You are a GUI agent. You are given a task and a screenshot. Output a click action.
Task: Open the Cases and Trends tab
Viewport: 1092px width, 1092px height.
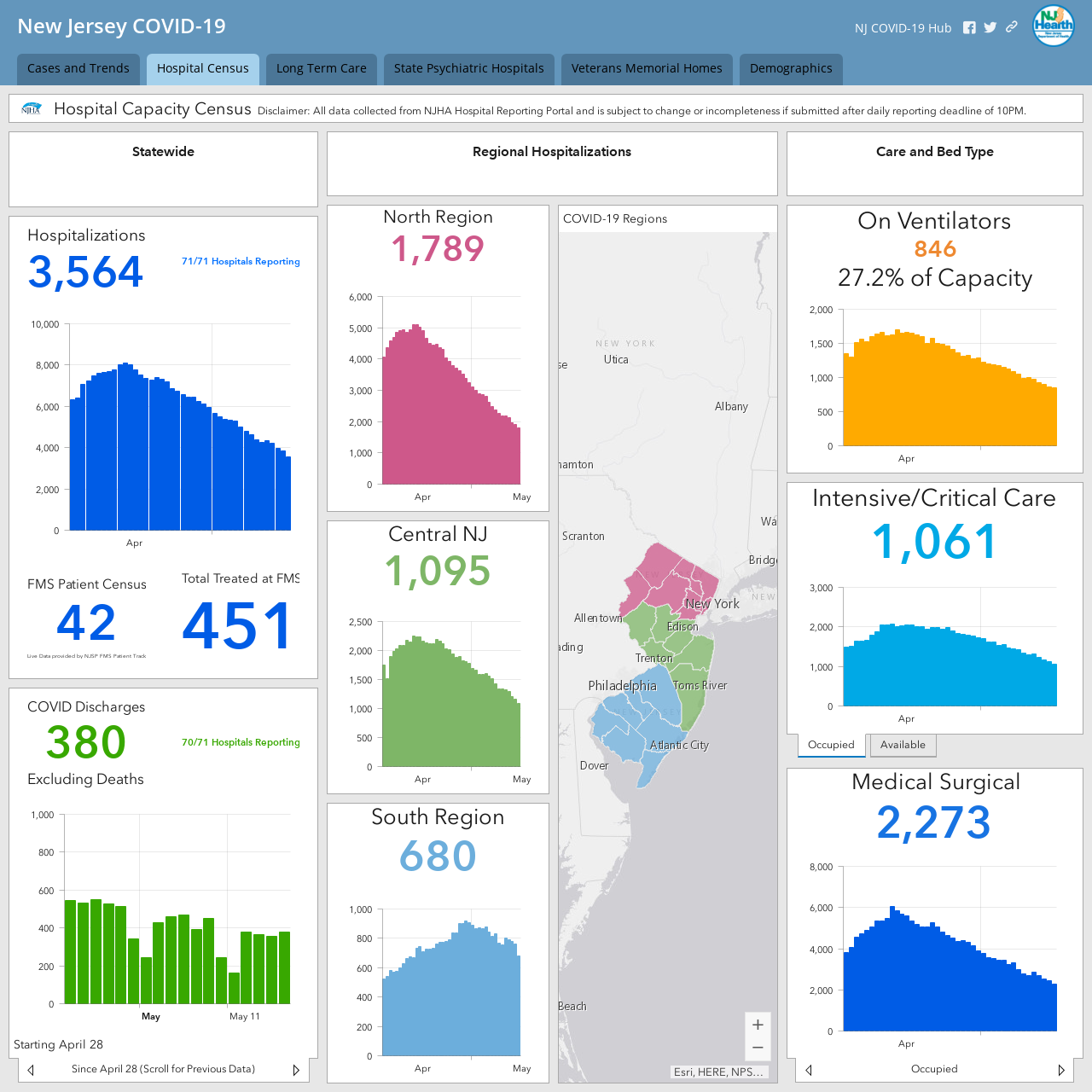coord(78,69)
